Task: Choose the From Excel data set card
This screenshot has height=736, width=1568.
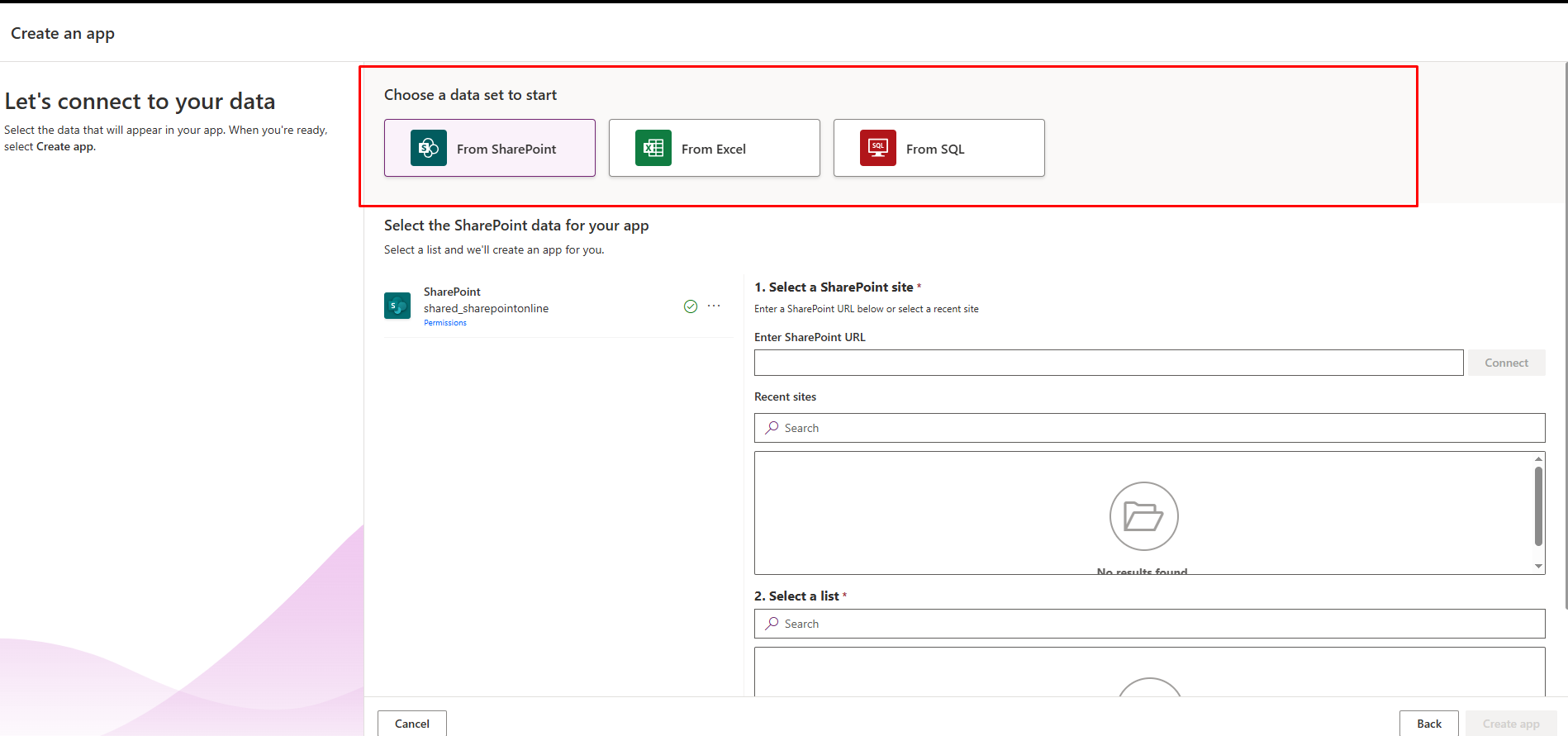Action: 715,148
